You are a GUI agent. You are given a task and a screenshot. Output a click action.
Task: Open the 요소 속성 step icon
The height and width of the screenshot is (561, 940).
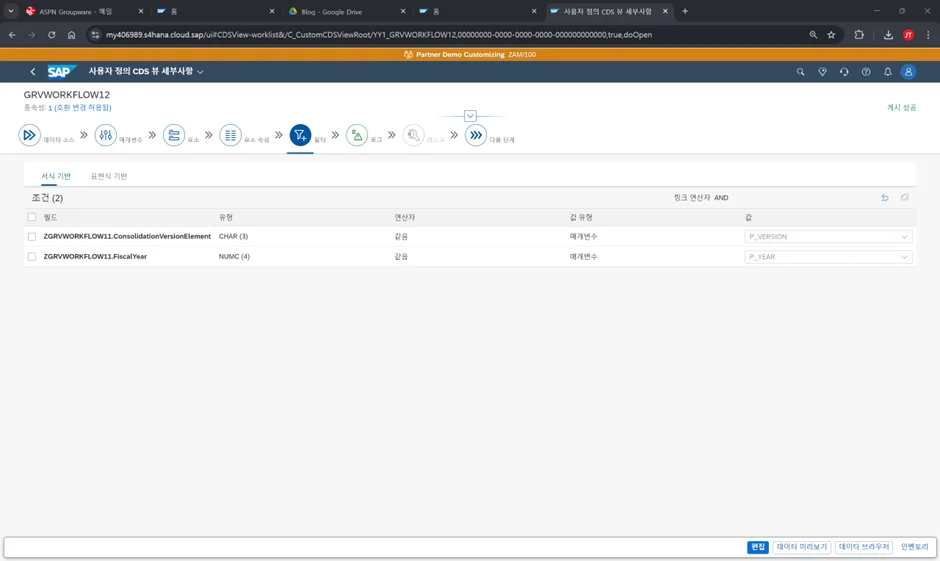230,135
